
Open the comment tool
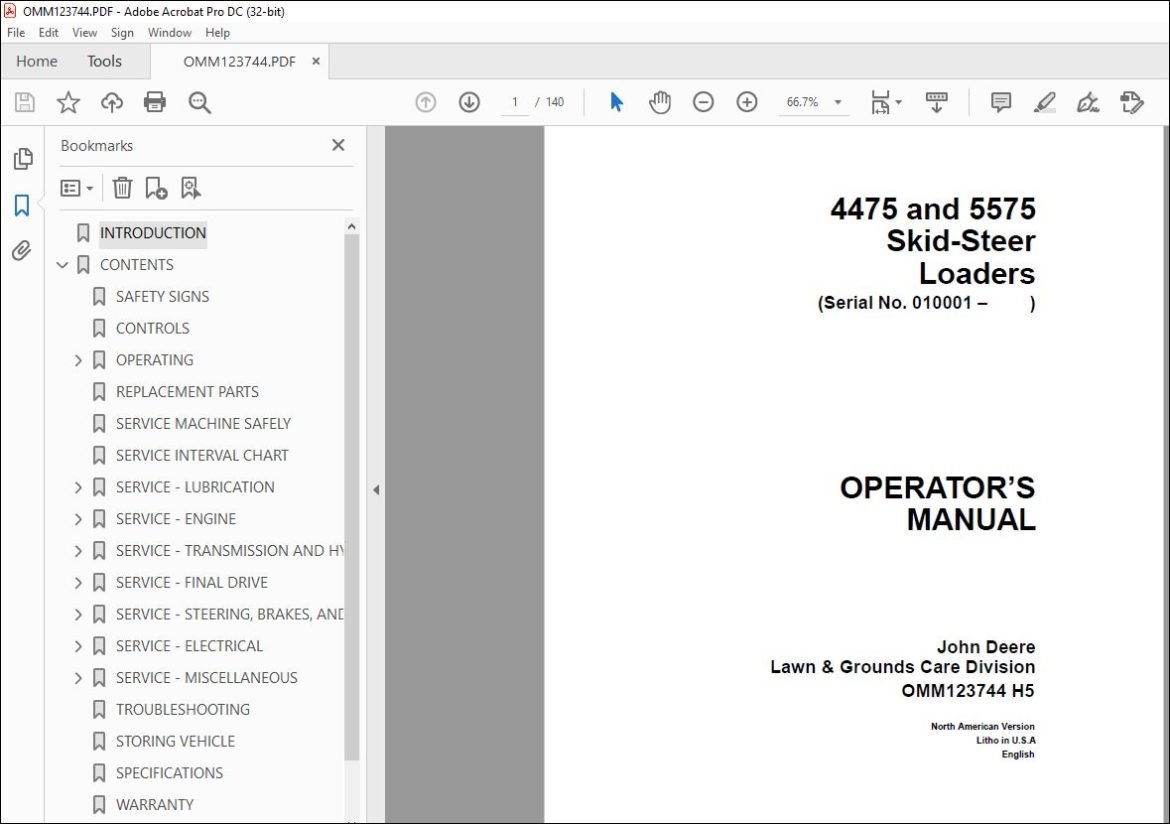click(x=998, y=102)
